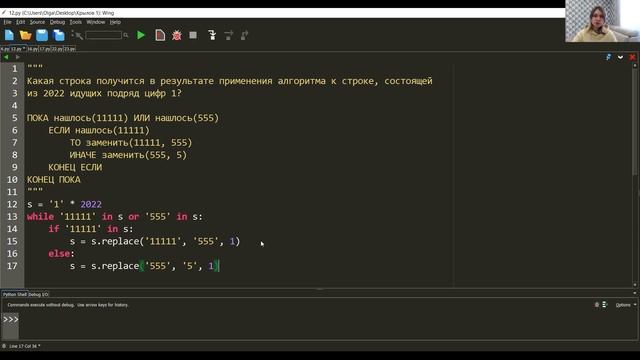Go back with green left navigation arrow

point(6,57)
